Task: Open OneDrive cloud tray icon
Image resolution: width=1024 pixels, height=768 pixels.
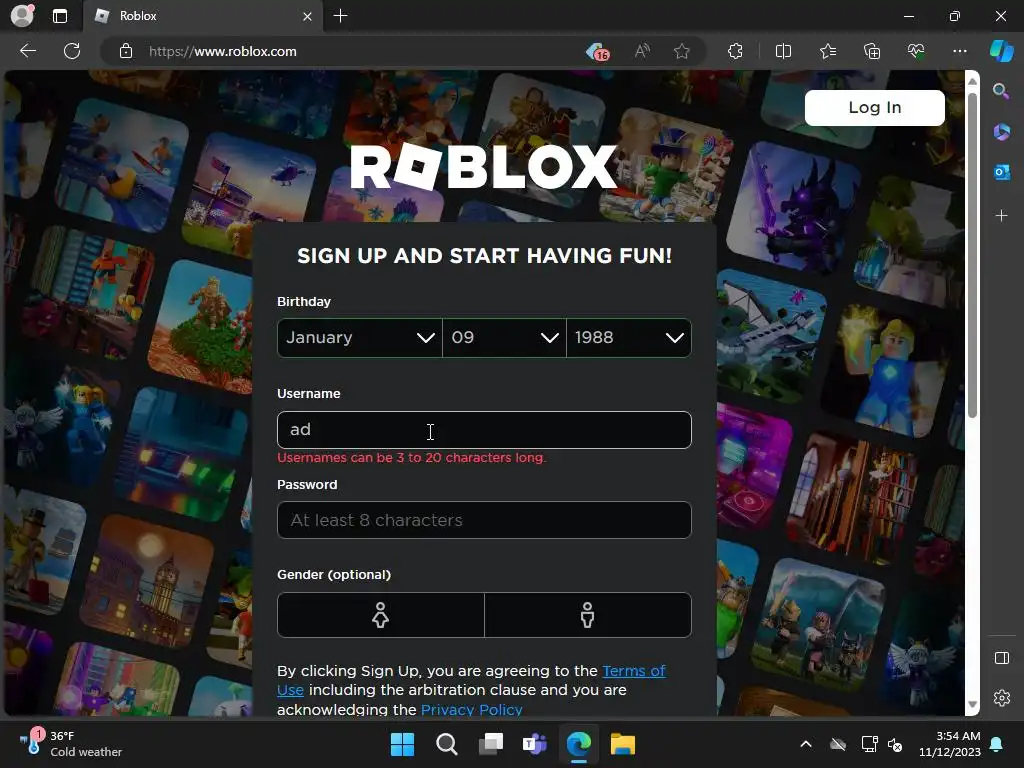Action: pyautogui.click(x=838, y=744)
